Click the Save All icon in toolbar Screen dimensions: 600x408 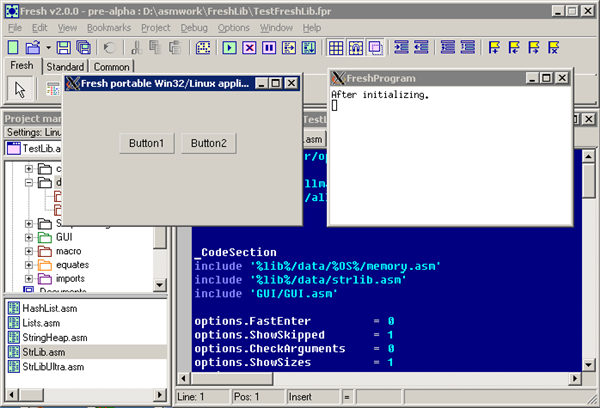click(x=83, y=47)
